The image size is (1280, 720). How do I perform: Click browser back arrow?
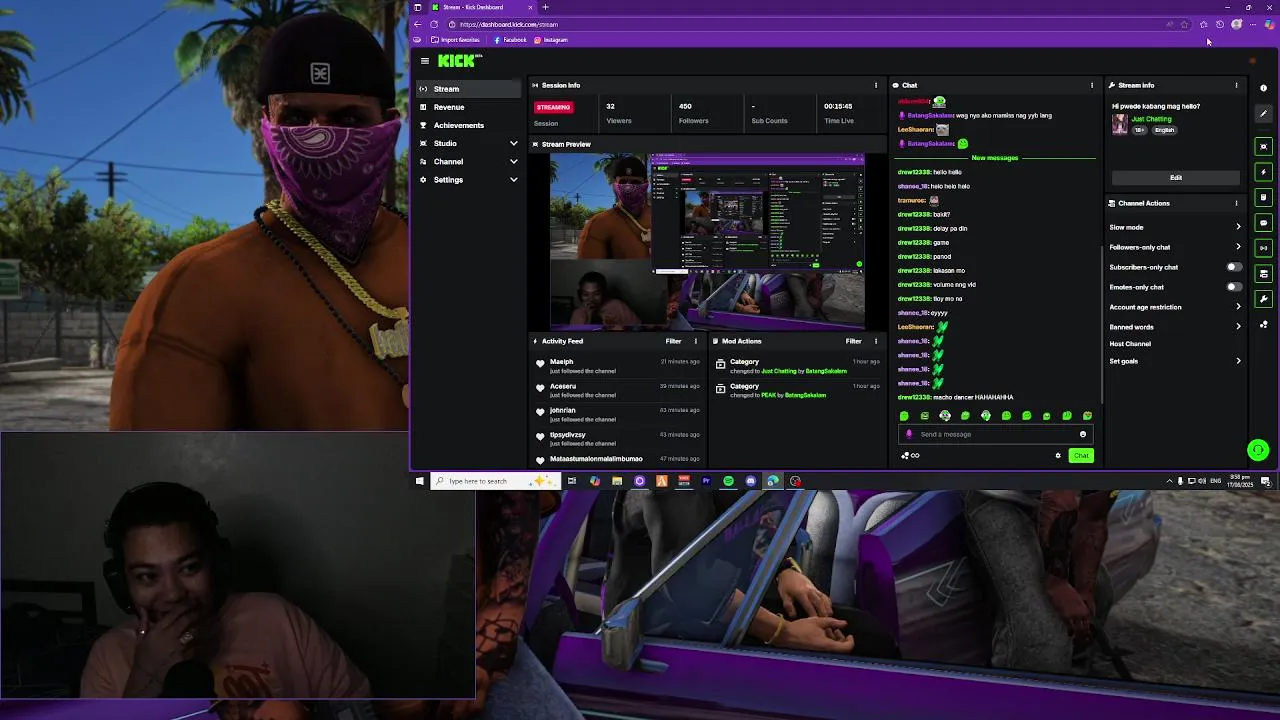point(417,24)
